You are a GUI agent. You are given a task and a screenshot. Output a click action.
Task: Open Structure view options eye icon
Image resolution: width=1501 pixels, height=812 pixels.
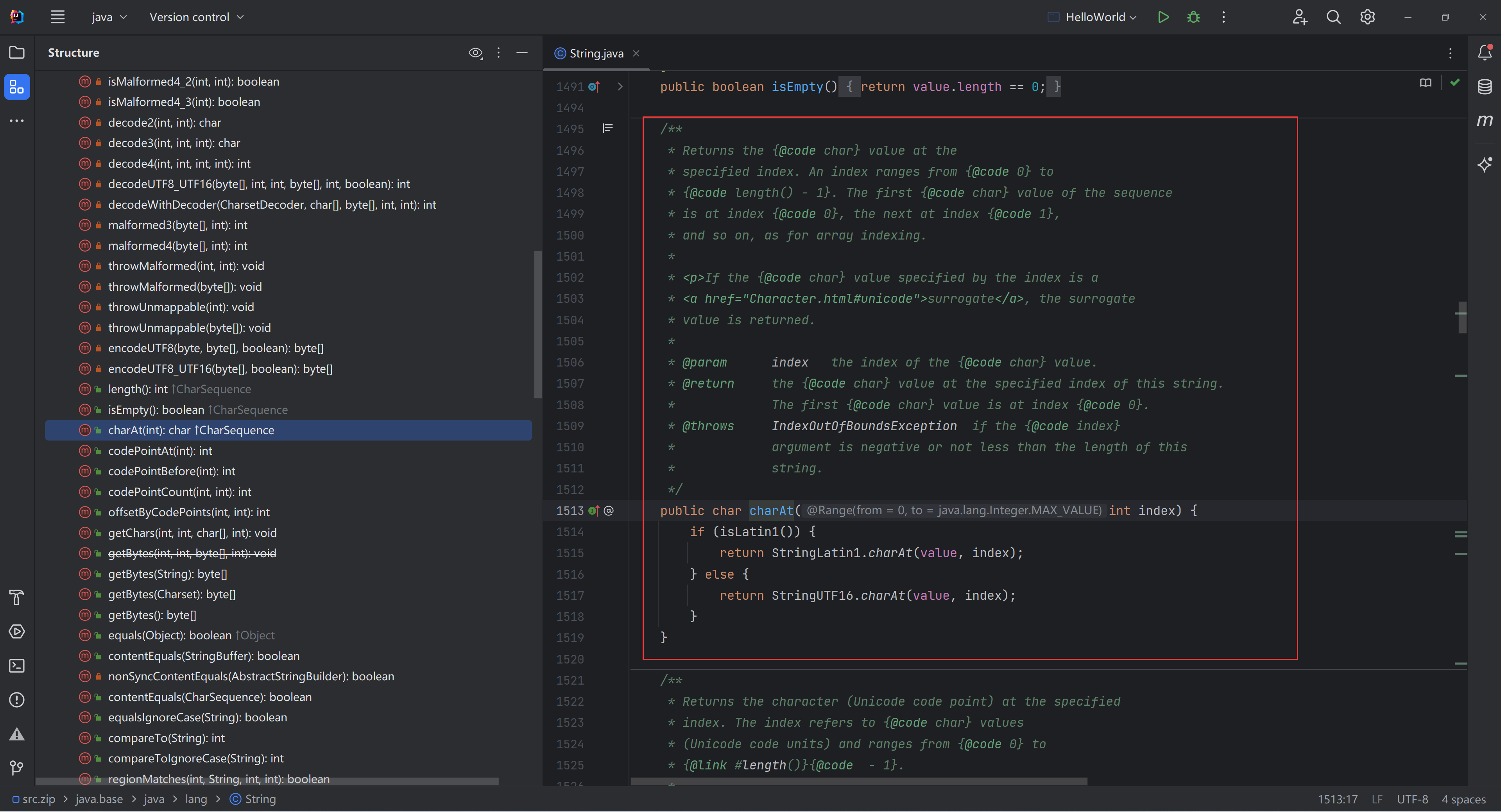[475, 53]
